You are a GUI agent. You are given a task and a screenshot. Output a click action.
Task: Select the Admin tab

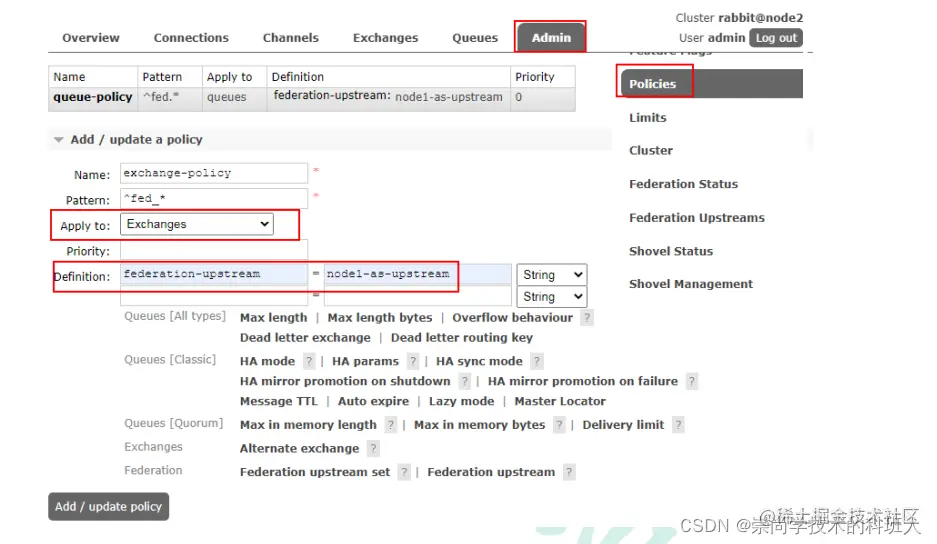[x=551, y=38]
